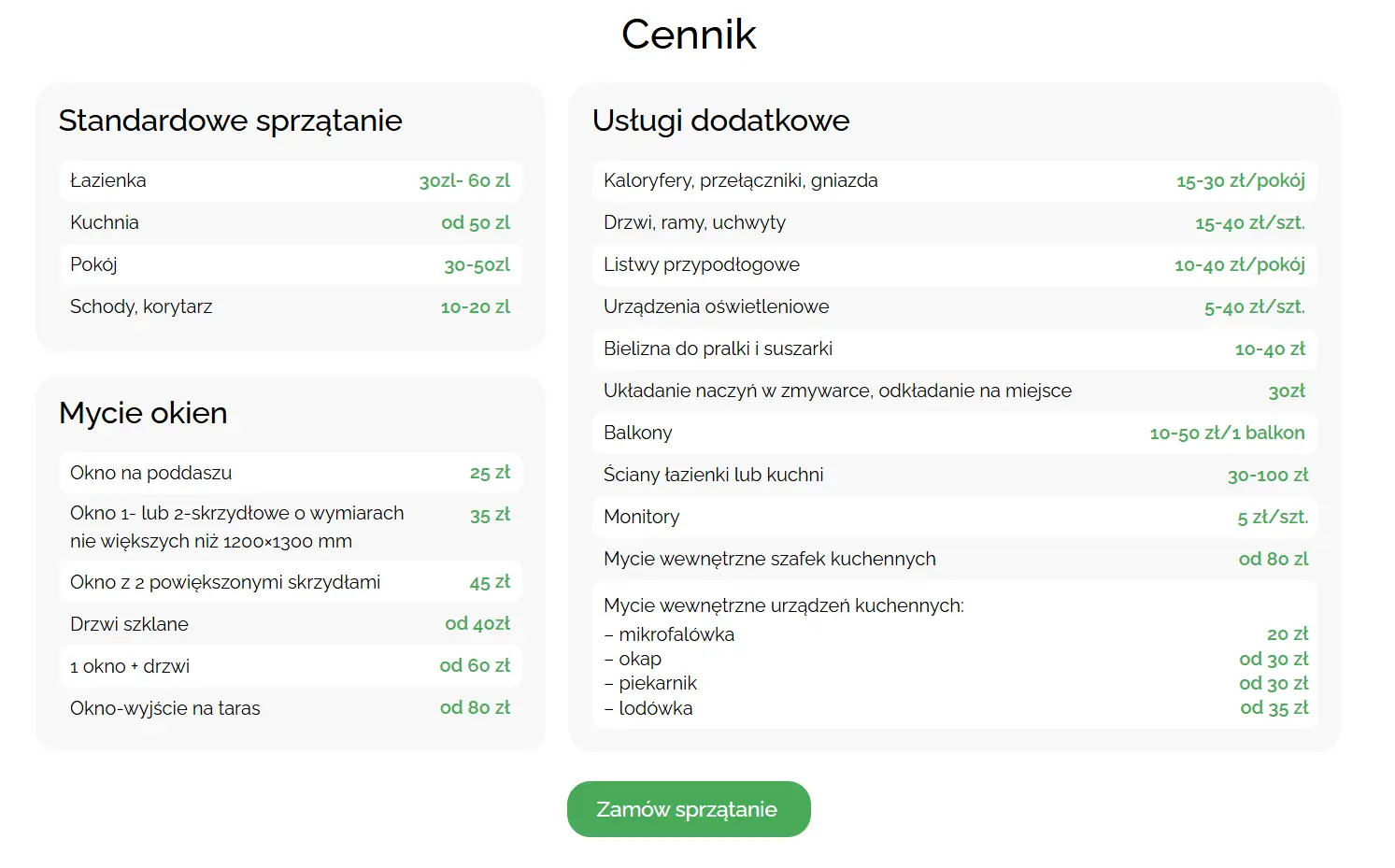Select the 1 okno + drzwi row
Viewport: 1395px width, 868px height.
coord(291,666)
